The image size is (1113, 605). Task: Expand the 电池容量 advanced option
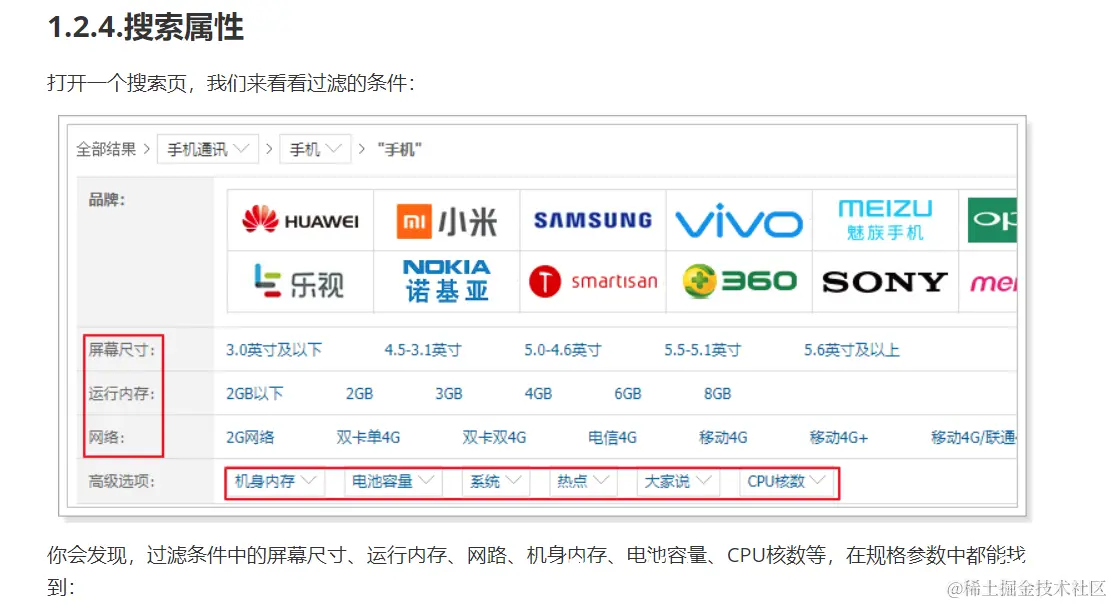[393, 481]
